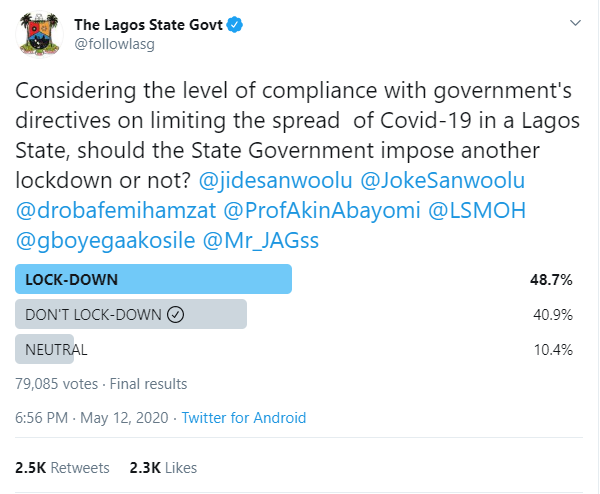Open the tweet options chevron menu
The image size is (600, 494).
[x=575, y=23]
